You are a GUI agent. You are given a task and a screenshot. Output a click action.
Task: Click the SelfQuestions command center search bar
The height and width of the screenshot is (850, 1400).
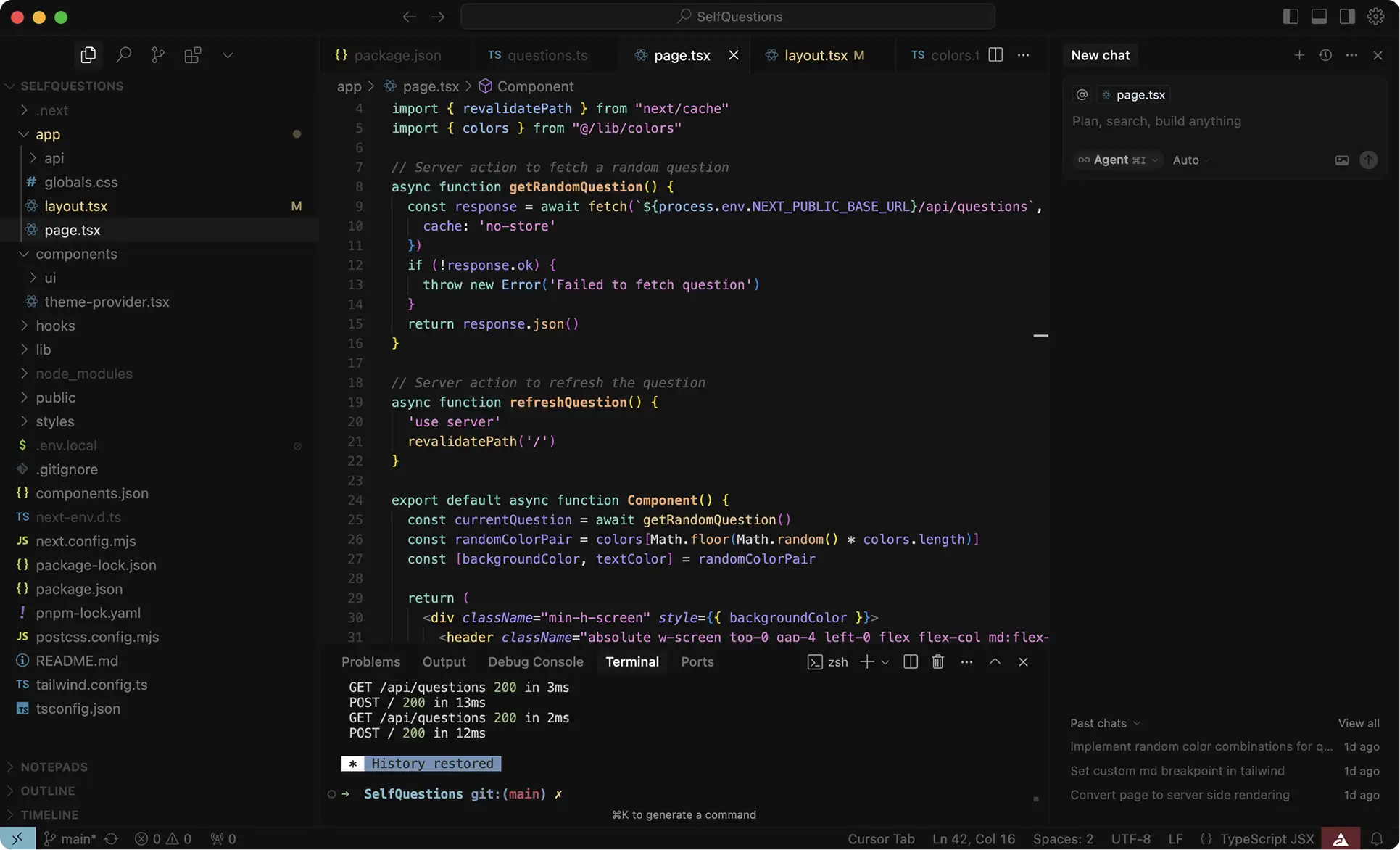(x=728, y=17)
